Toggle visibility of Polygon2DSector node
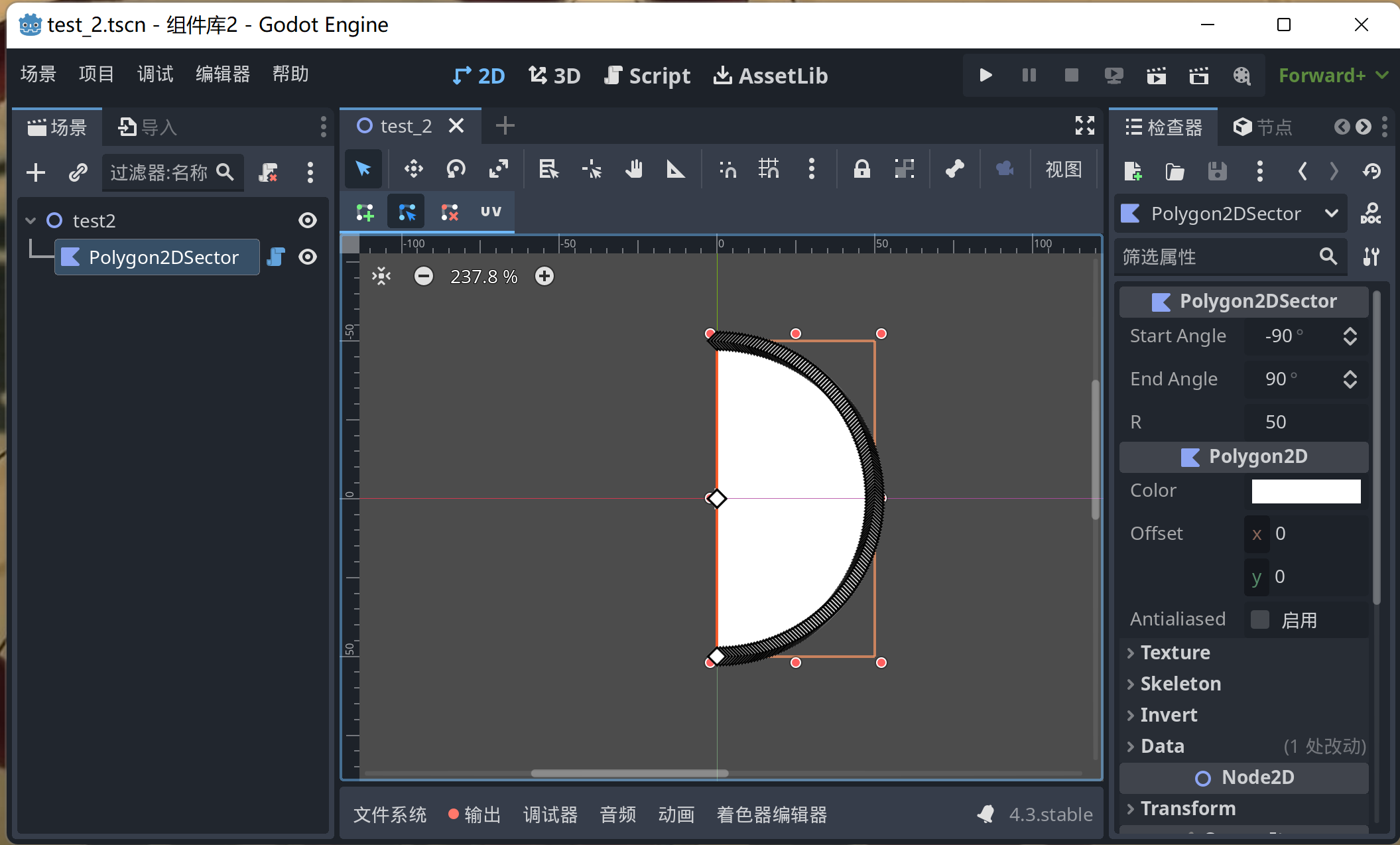 pos(308,257)
